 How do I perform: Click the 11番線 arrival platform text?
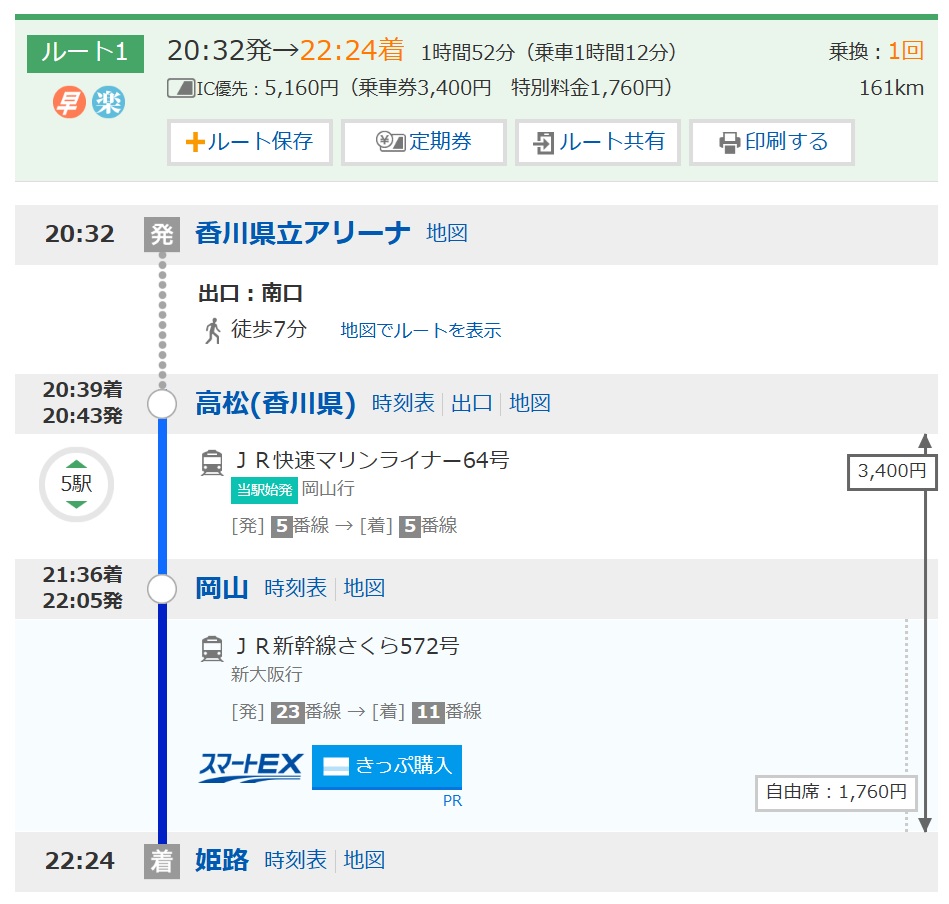[447, 712]
